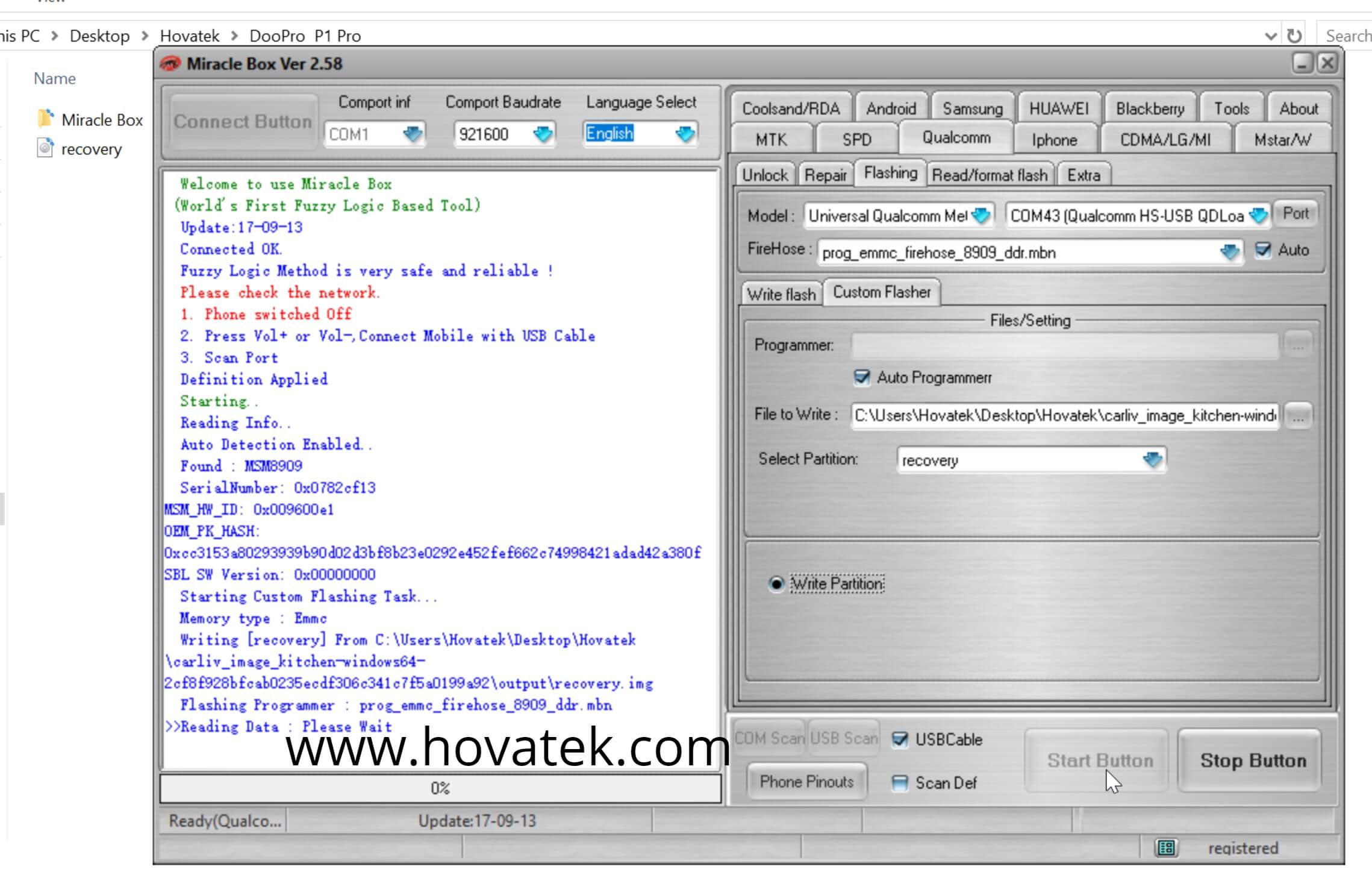The height and width of the screenshot is (872, 1372).
Task: Click the USB Scan button
Action: pos(844,738)
